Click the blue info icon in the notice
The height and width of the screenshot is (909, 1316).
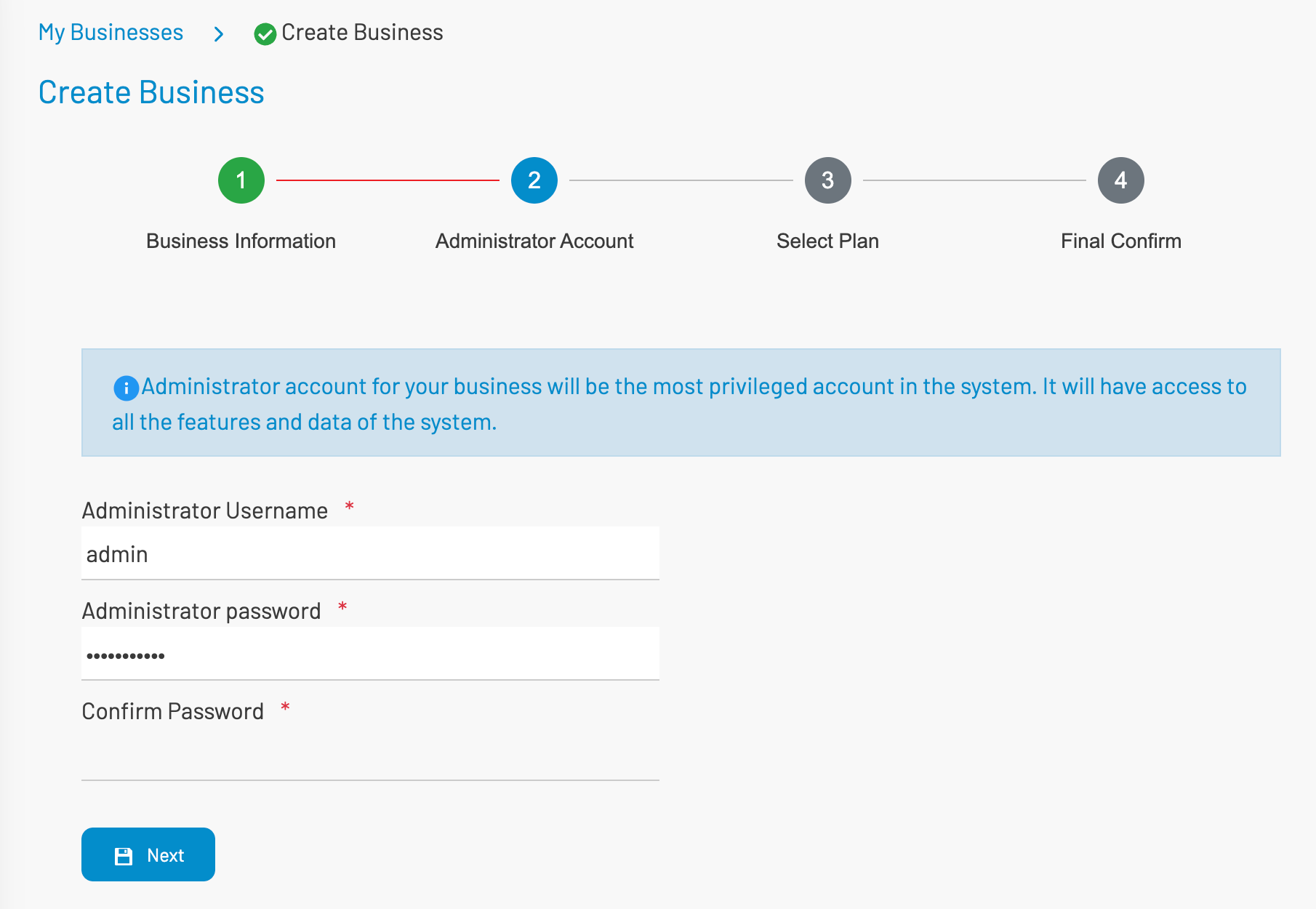pos(126,388)
